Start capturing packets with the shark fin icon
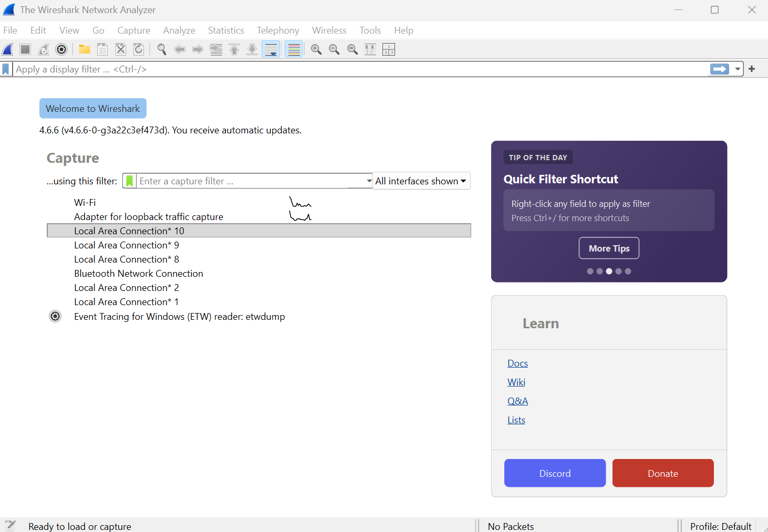768x532 pixels. (7, 49)
